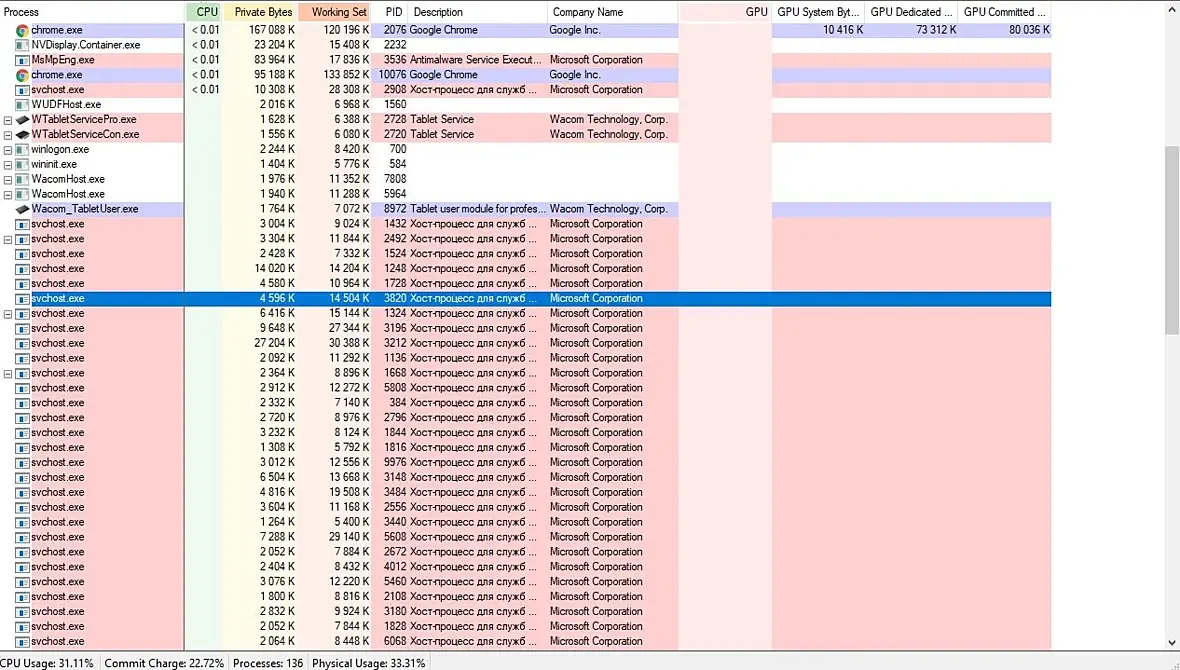Click the wininit.exe process icon
The image size is (1180, 670).
pyautogui.click(x=23, y=164)
